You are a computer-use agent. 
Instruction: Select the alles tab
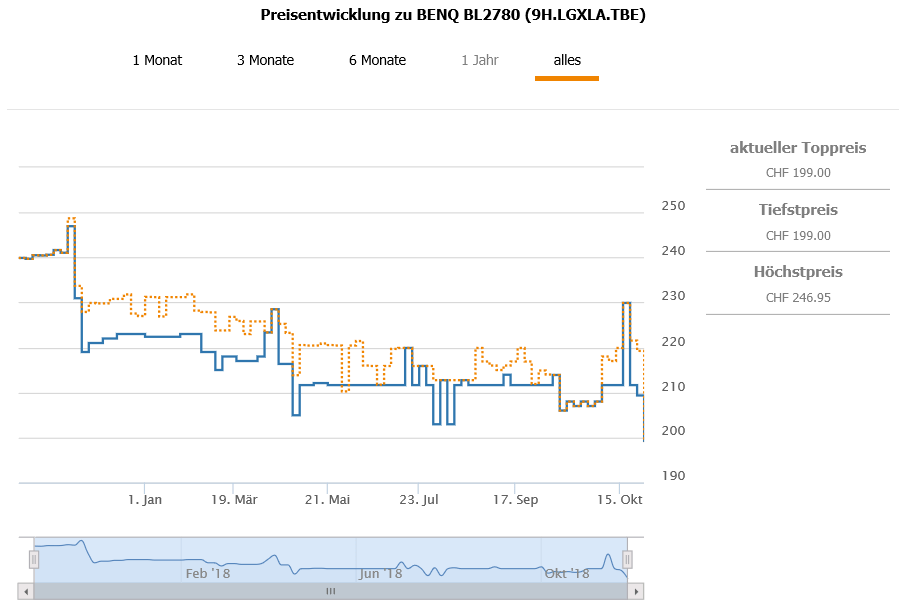coord(567,60)
